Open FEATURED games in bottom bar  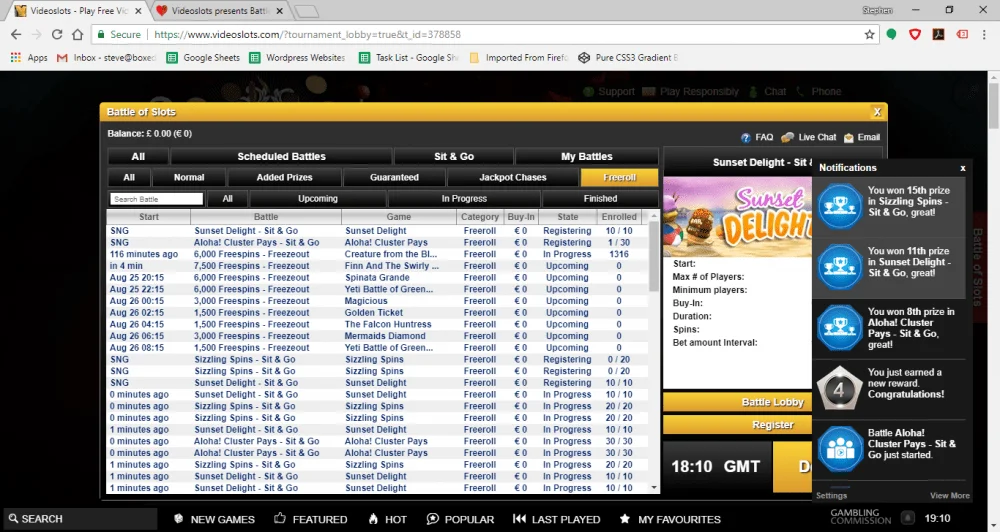[x=311, y=519]
